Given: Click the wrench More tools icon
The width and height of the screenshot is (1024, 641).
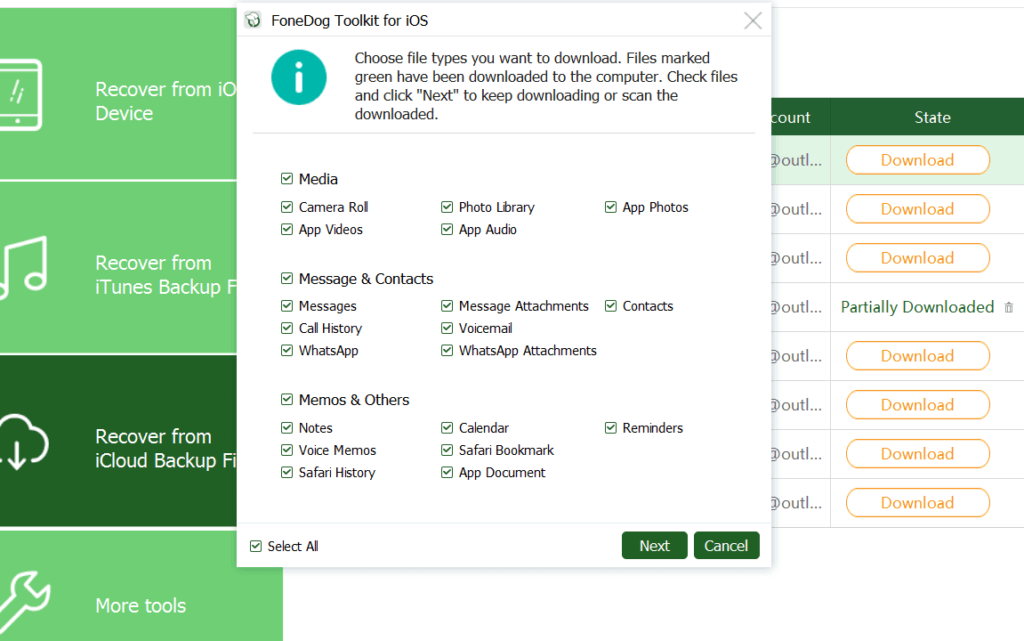Looking at the screenshot, I should click(x=25, y=602).
